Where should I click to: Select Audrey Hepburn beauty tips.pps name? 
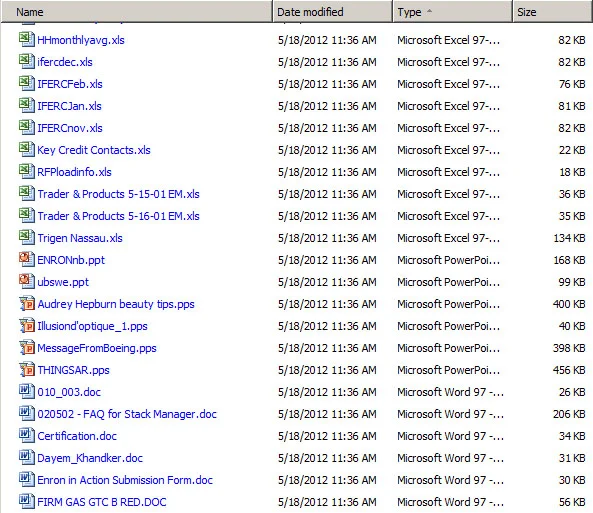click(x=116, y=304)
